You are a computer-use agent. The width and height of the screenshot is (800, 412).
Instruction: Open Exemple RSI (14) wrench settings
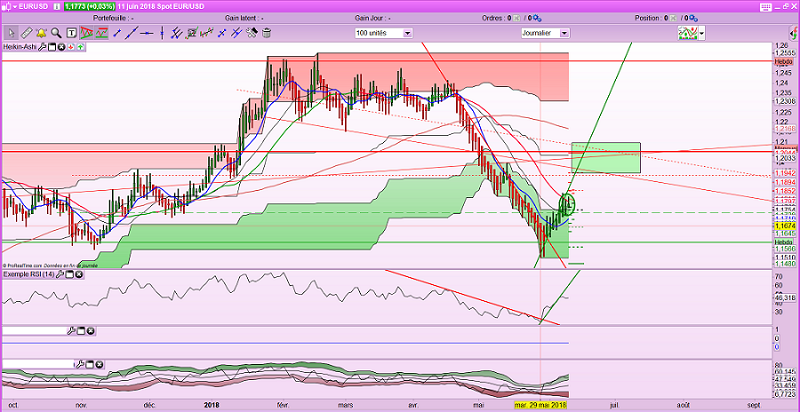click(60, 274)
